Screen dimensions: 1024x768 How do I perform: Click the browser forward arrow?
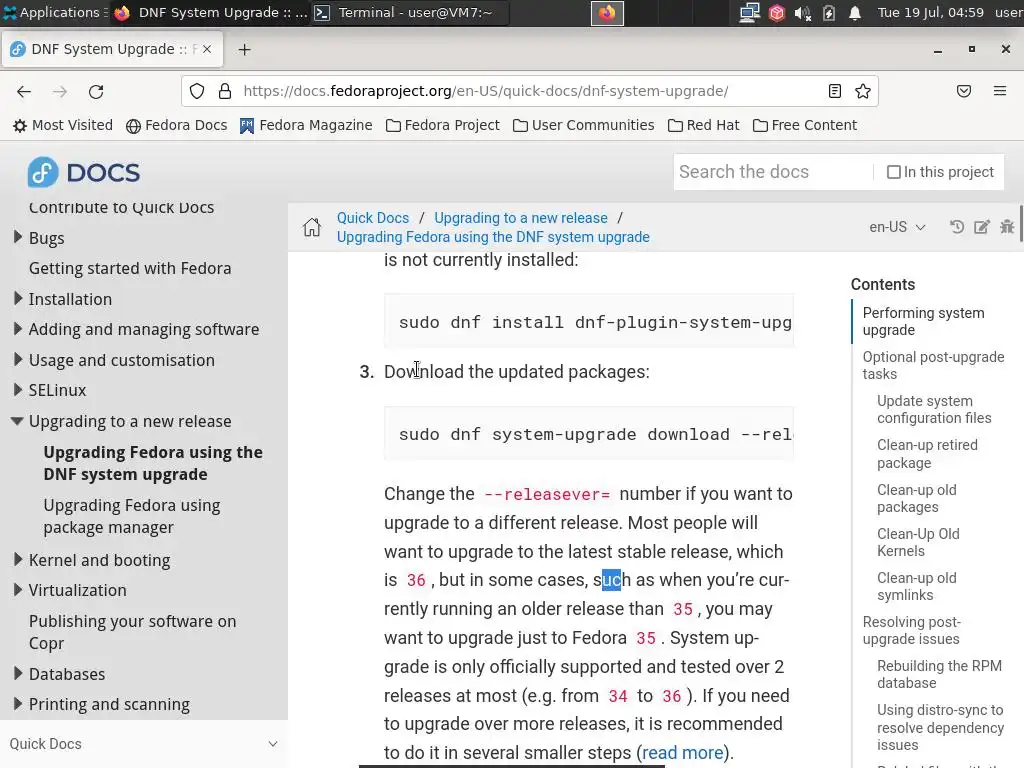click(60, 91)
